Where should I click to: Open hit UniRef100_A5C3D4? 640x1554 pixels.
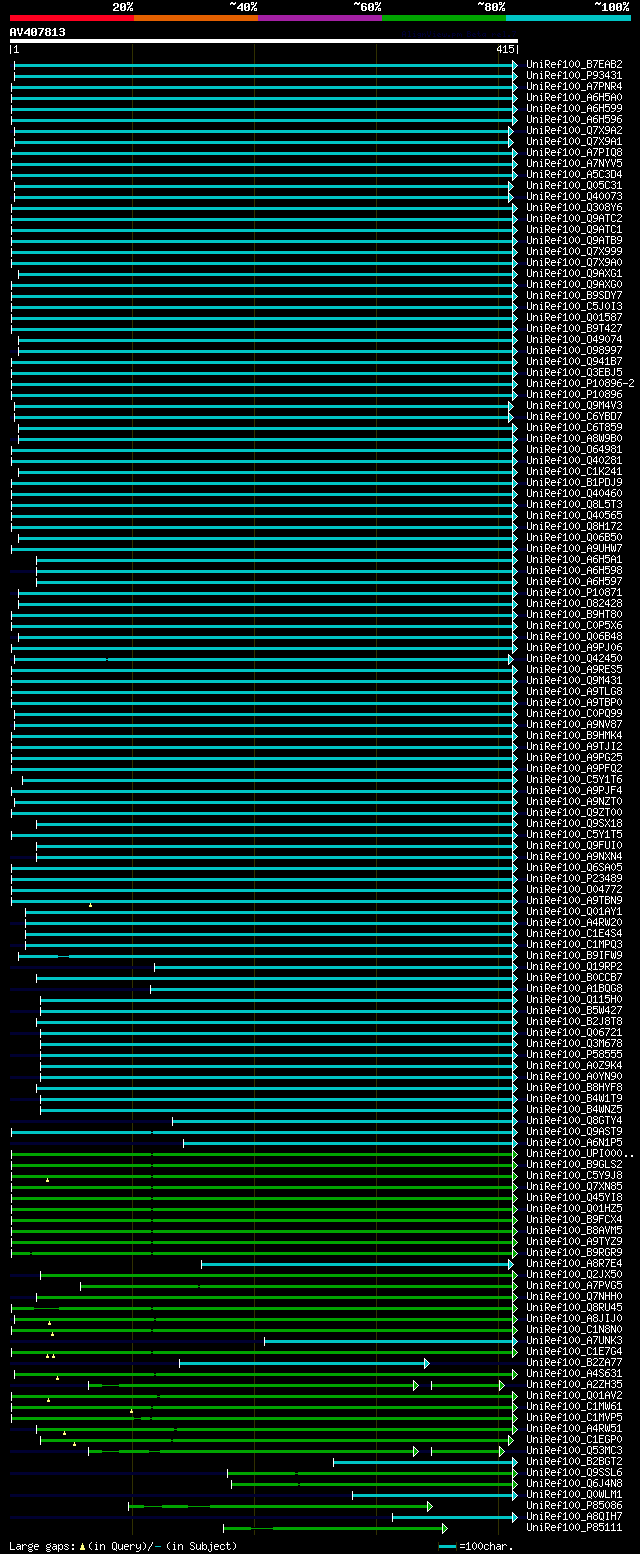tap(574, 174)
